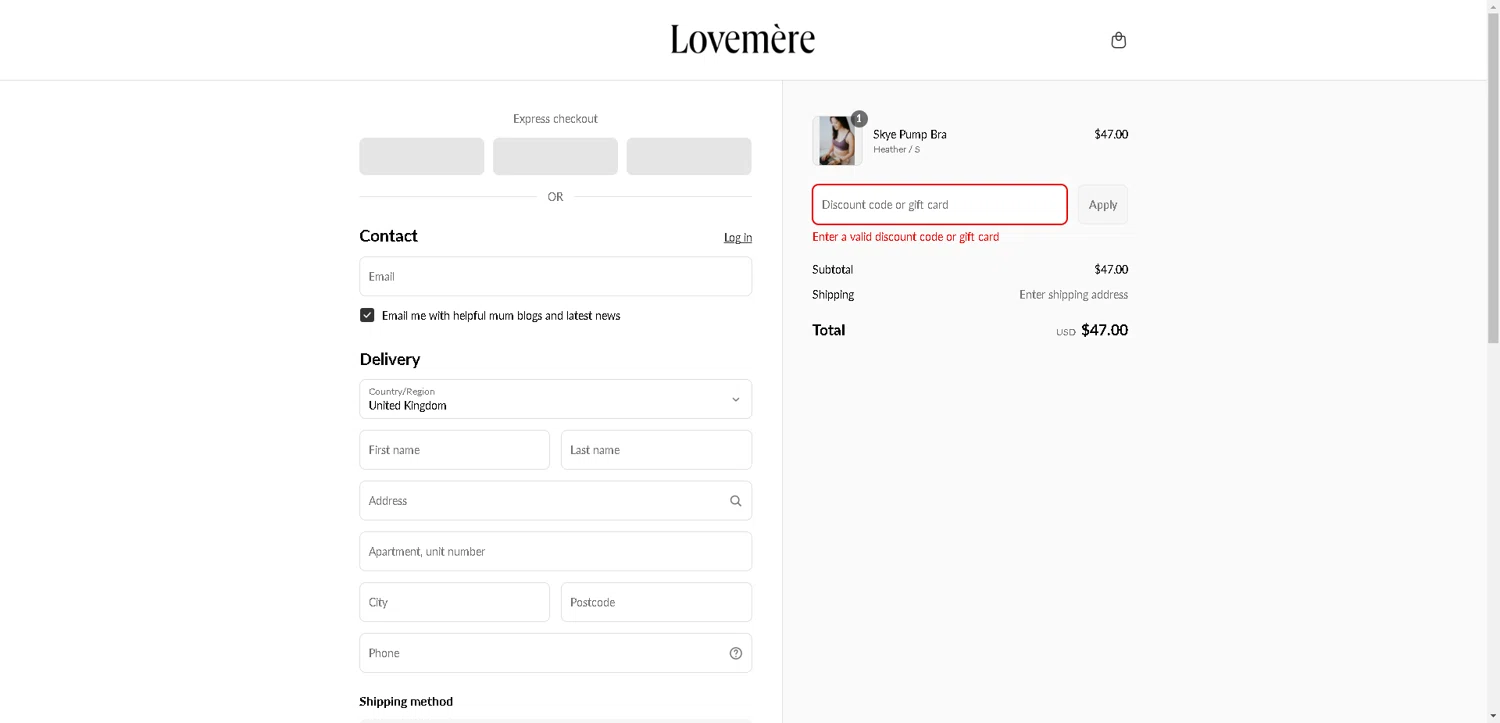Focus the Phone input field
Image resolution: width=1500 pixels, height=723 pixels.
(555, 653)
